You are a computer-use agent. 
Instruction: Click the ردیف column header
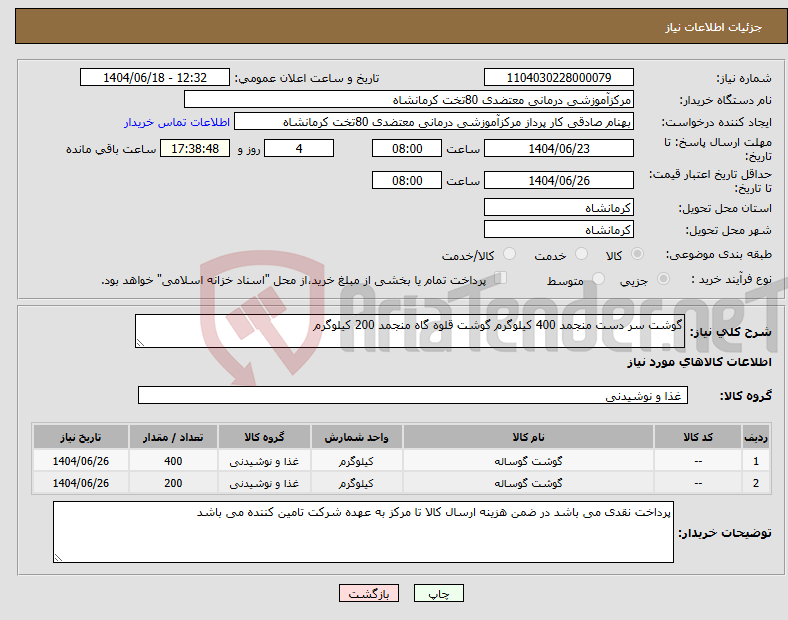pos(756,437)
